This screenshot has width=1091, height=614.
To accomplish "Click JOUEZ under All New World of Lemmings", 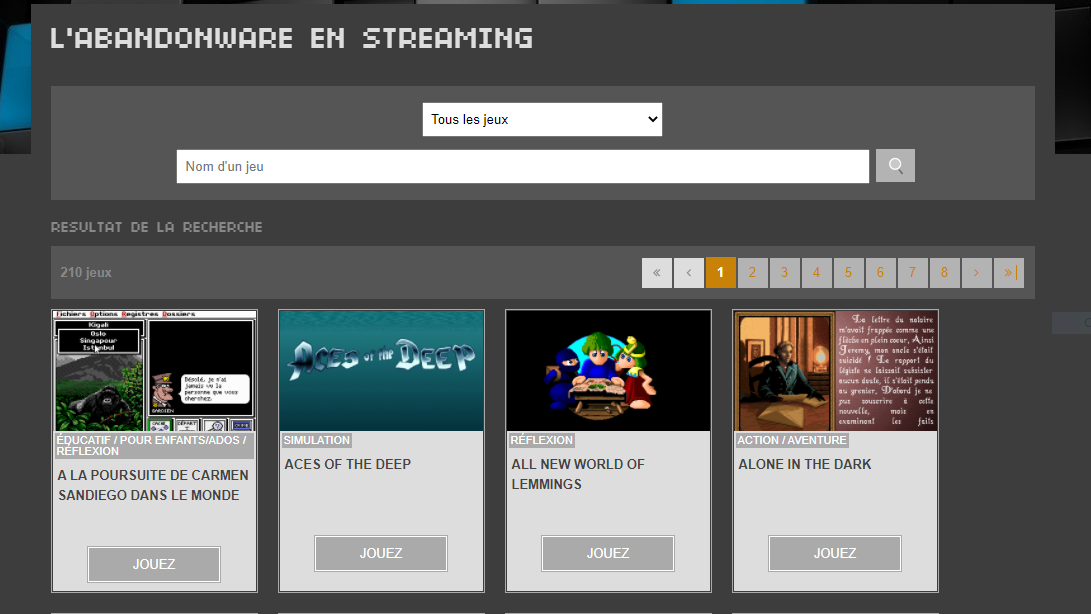I will tap(607, 553).
